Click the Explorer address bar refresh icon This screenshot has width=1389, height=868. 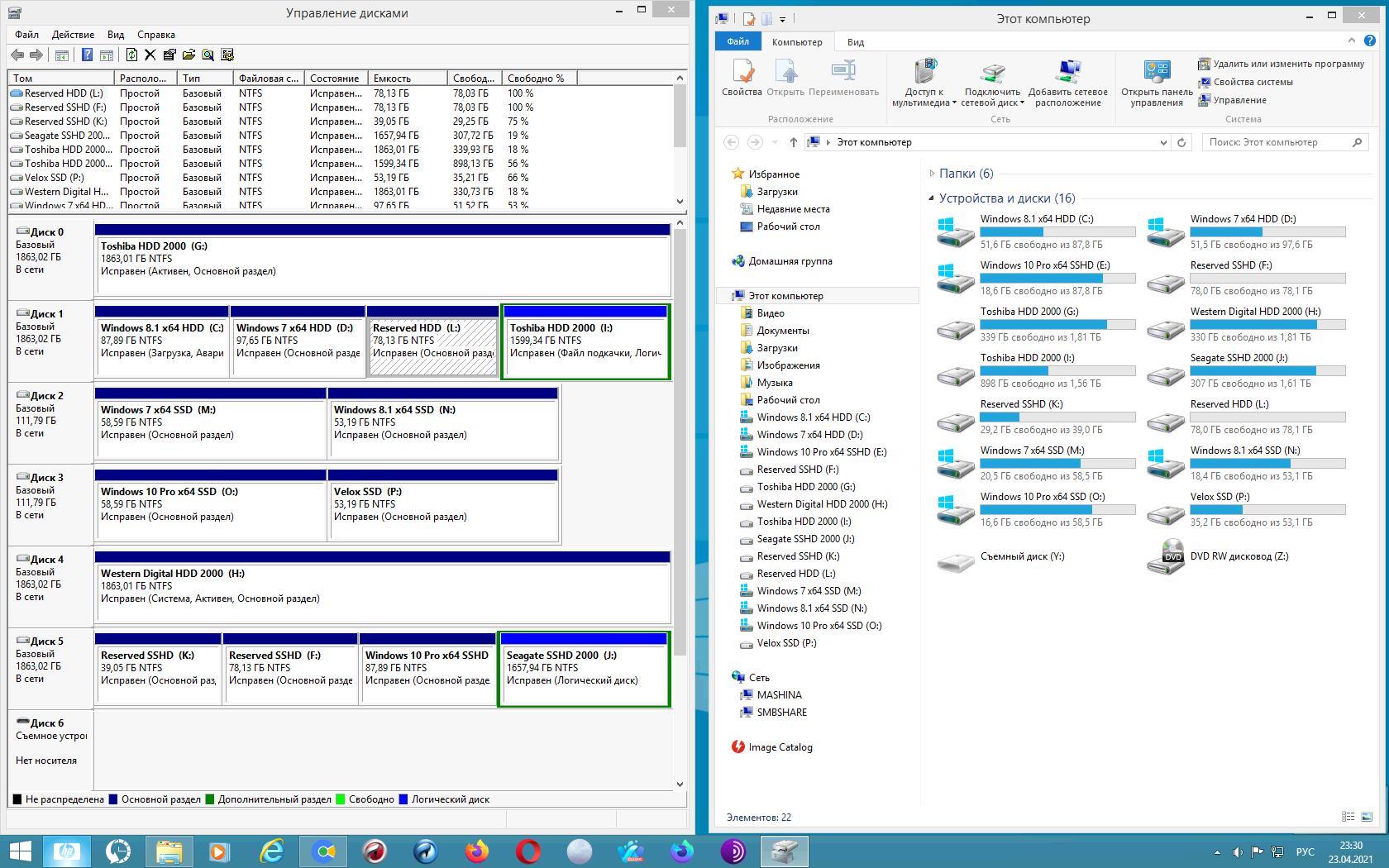tap(1181, 142)
